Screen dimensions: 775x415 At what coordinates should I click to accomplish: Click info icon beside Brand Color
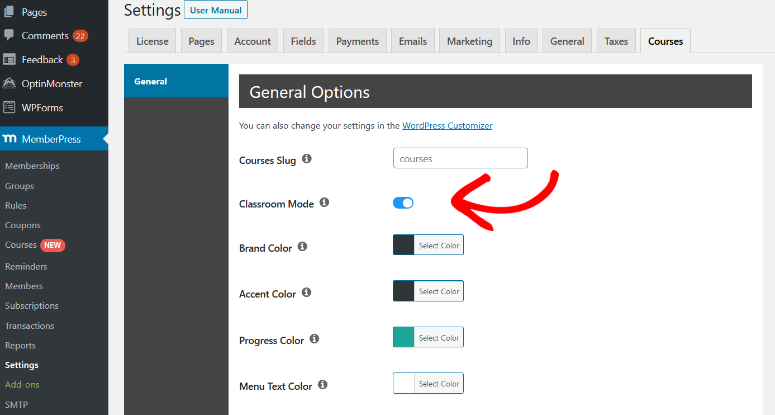coord(302,246)
